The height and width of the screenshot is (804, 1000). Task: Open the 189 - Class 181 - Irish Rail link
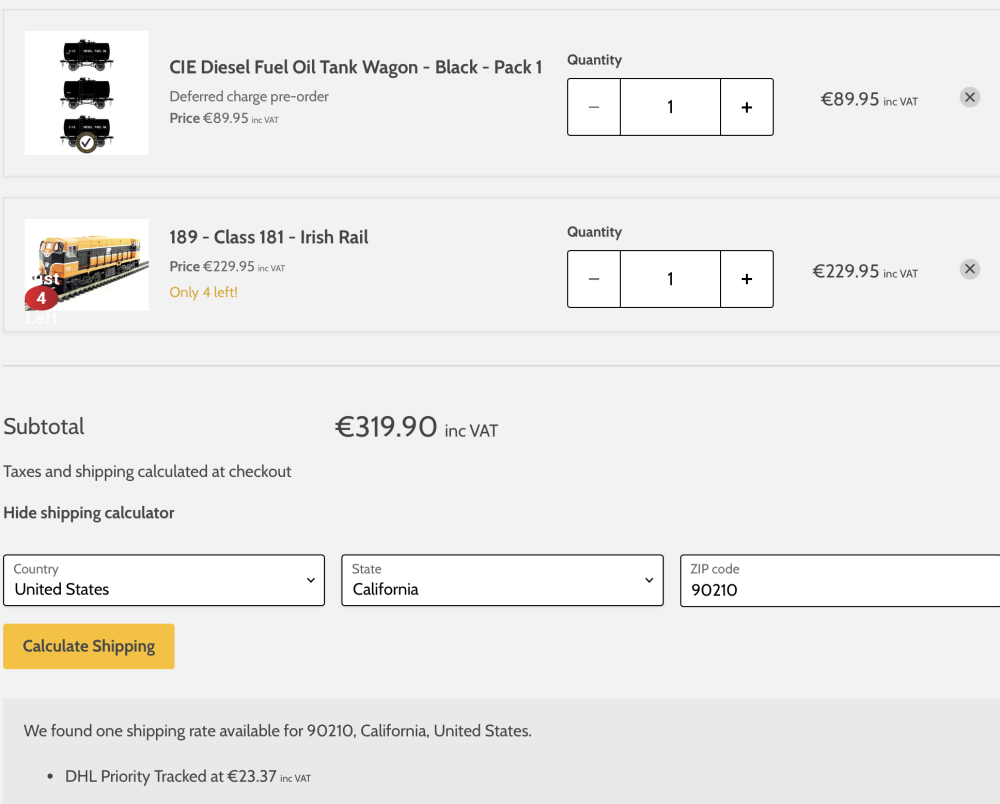tap(269, 237)
